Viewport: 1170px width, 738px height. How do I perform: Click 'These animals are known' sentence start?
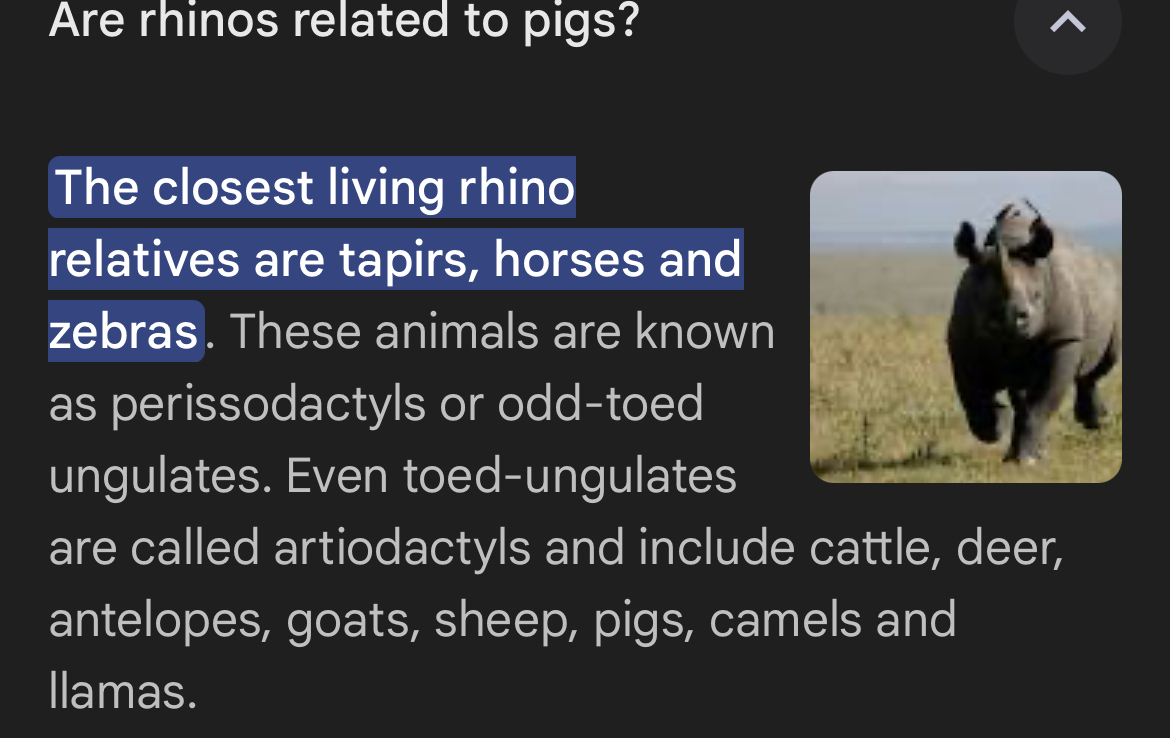[502, 332]
